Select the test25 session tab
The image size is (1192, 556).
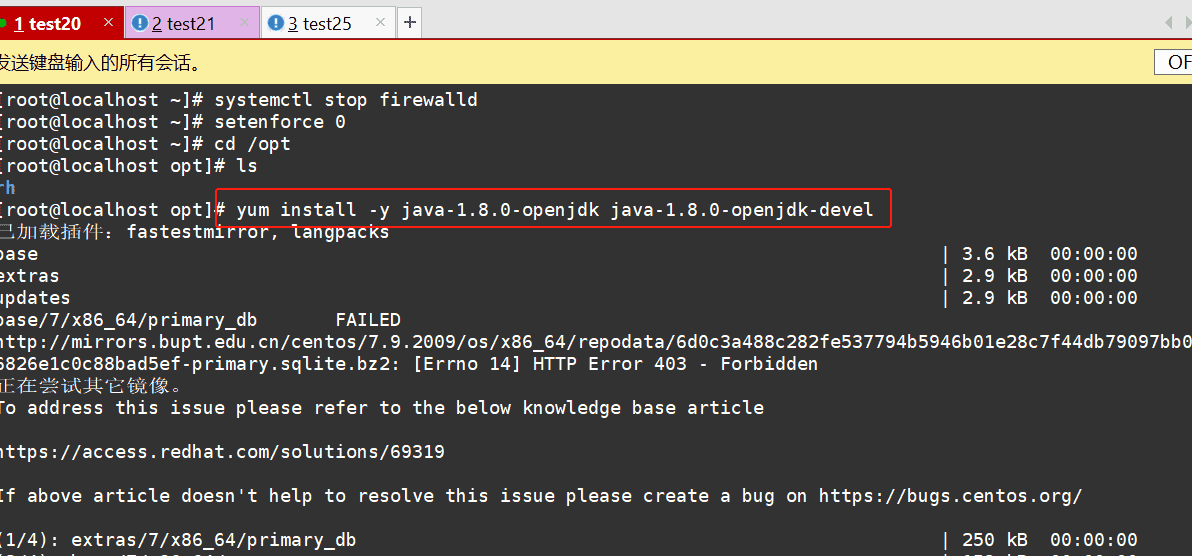click(320, 23)
